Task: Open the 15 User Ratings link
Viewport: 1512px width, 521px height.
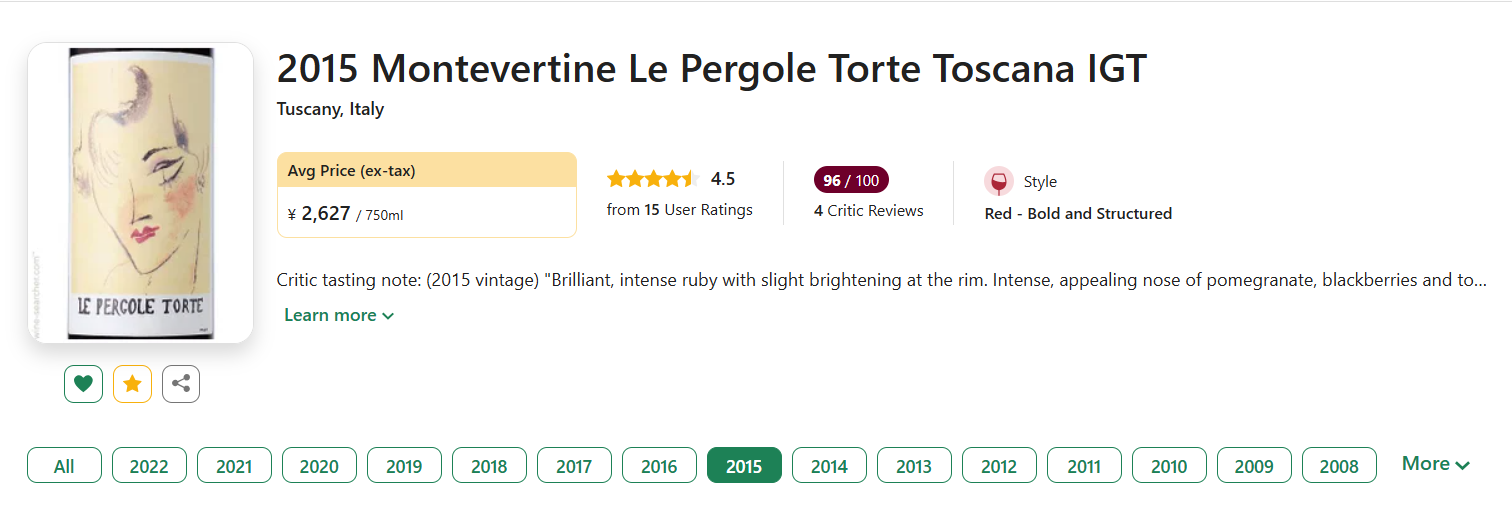Action: [x=680, y=210]
